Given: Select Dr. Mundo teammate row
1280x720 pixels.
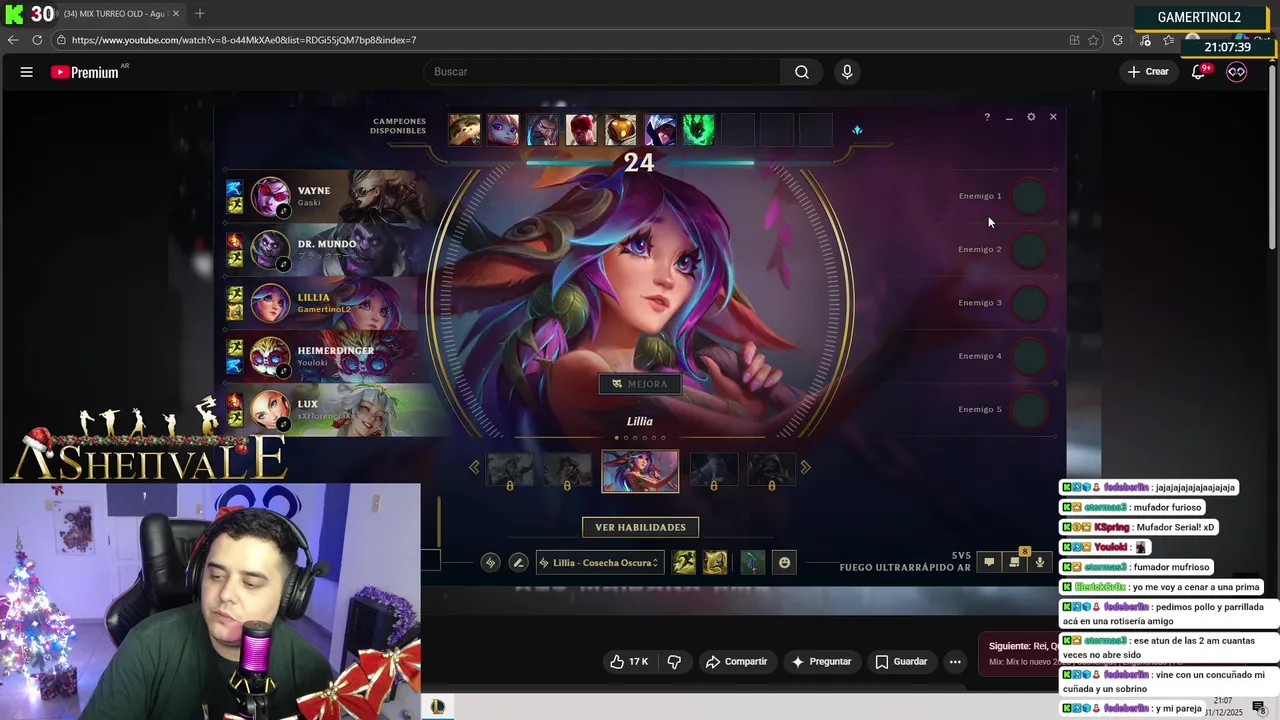Looking at the screenshot, I should tap(327, 250).
